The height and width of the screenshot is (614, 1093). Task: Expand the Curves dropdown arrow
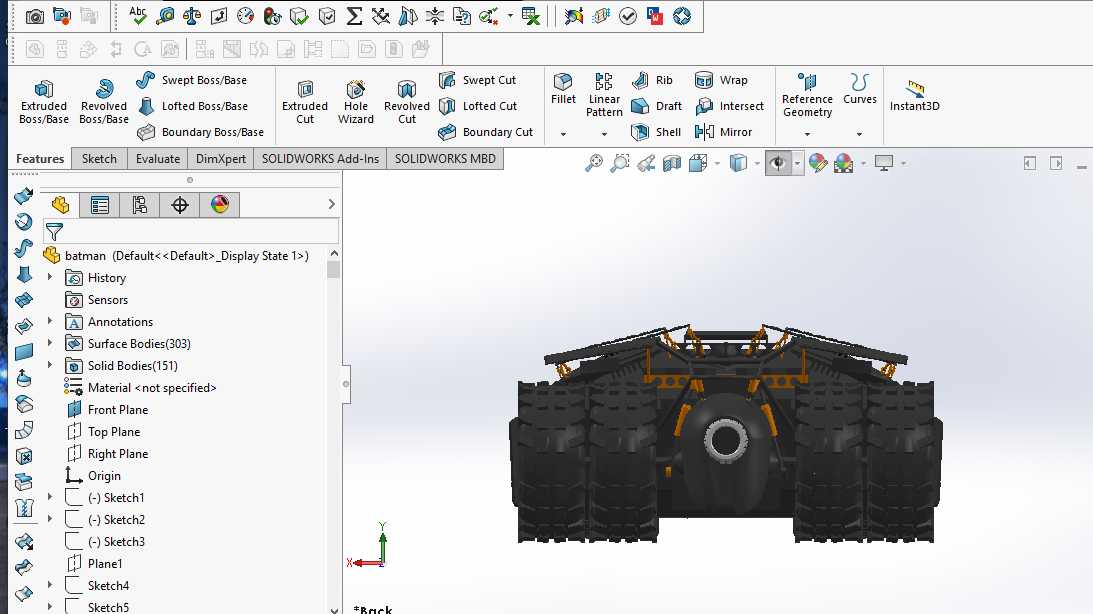pos(859,134)
